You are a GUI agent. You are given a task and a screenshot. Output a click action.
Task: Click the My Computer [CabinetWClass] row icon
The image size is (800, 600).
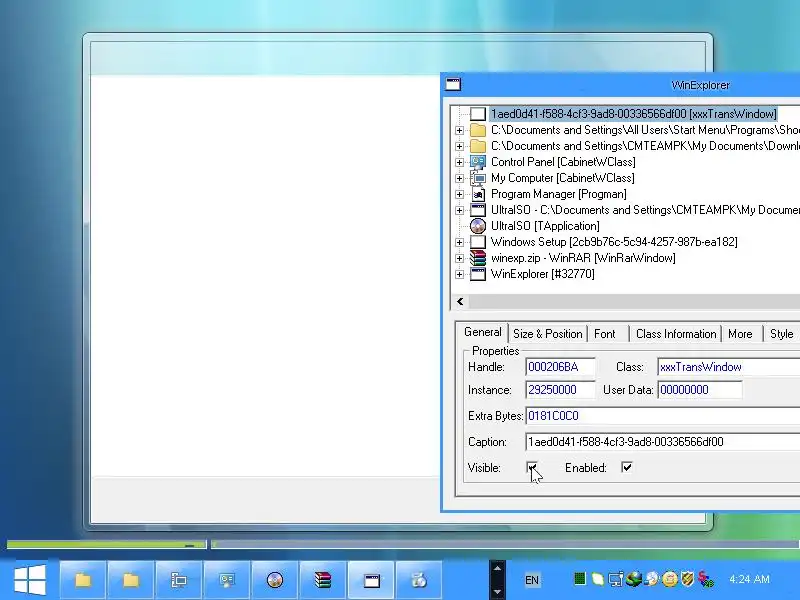[x=478, y=178]
